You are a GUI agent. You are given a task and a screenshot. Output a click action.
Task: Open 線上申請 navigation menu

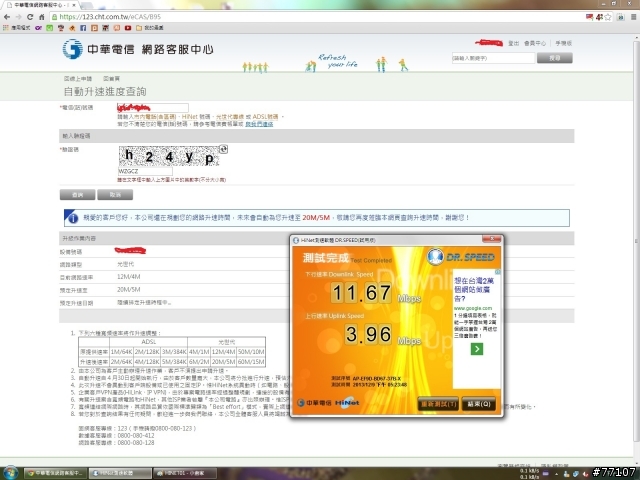tap(78, 78)
